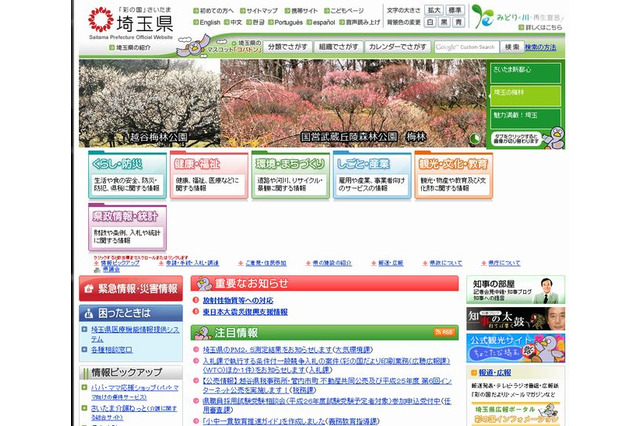Open 県政情報・統計 category card
This screenshot has width=640, height=426.
(x=127, y=227)
